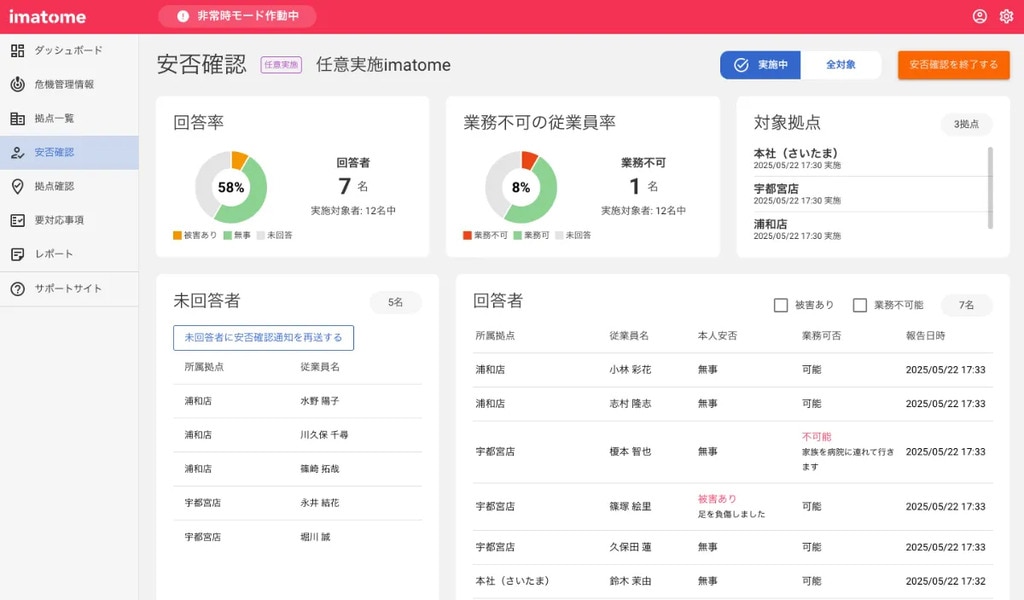Click the 安否確認を終了する button

[x=953, y=65]
